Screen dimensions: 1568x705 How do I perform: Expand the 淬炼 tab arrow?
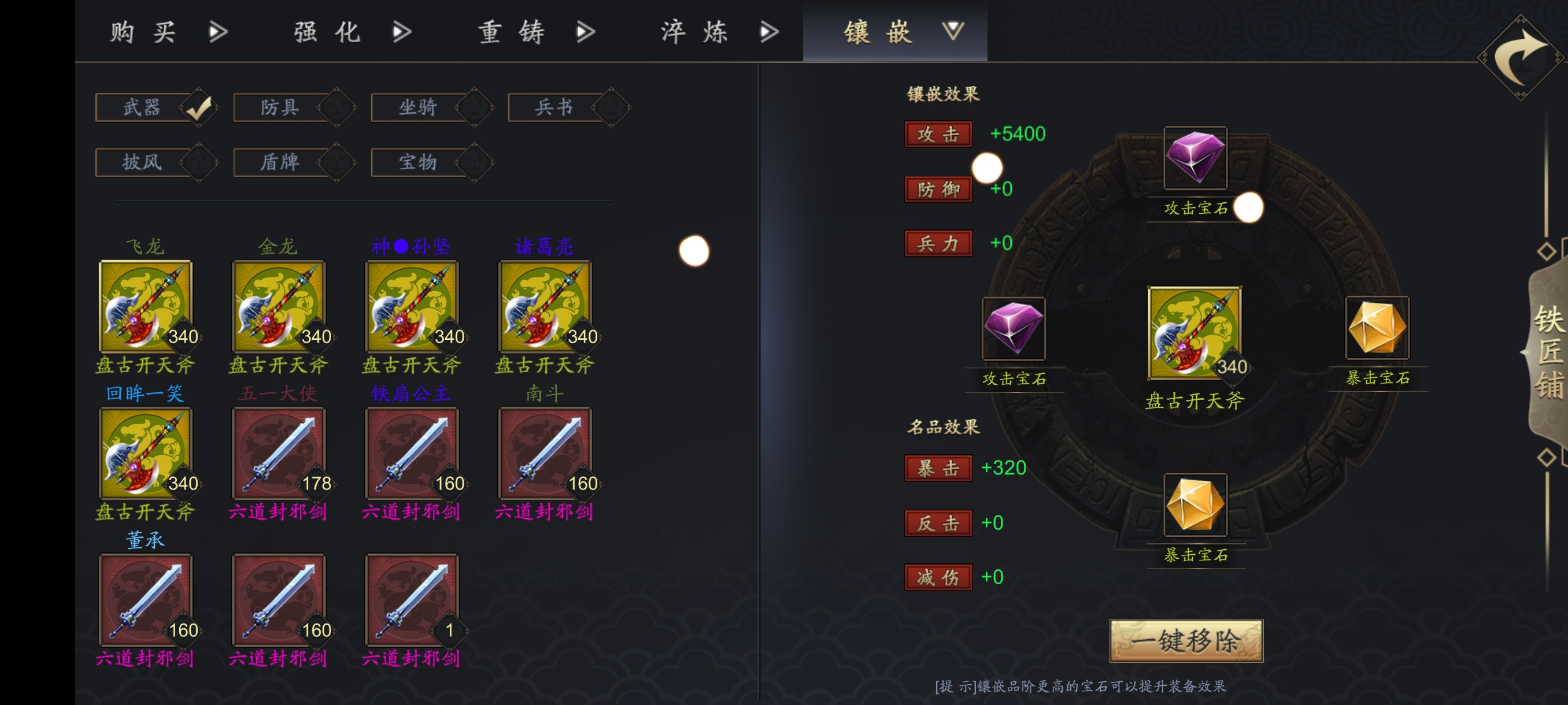pyautogui.click(x=770, y=32)
